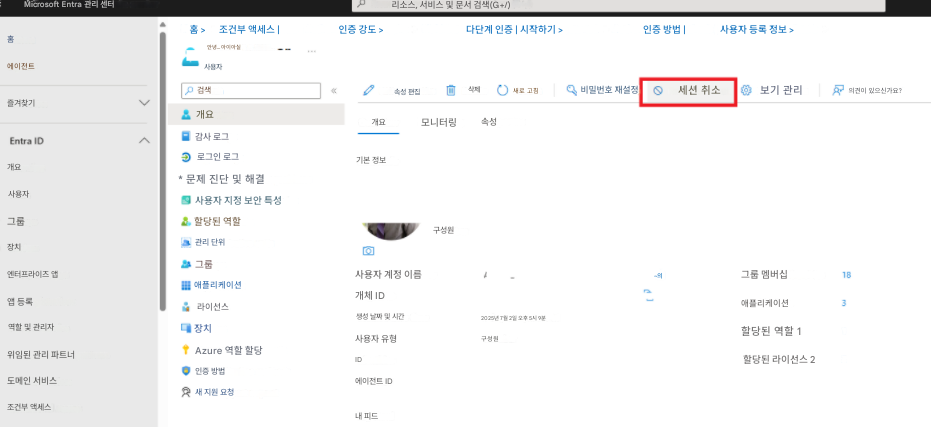931x427 pixels.
Task: Click the 개요 person icon in user menu
Action: [186, 113]
